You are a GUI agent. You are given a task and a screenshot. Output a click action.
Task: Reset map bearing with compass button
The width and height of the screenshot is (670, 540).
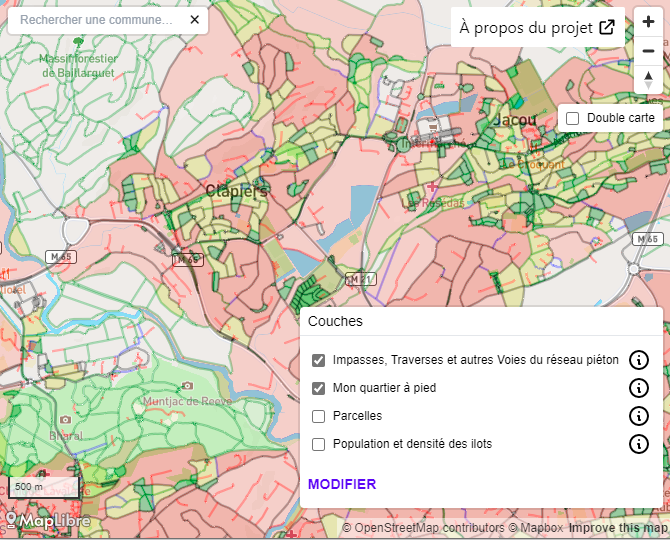[648, 80]
